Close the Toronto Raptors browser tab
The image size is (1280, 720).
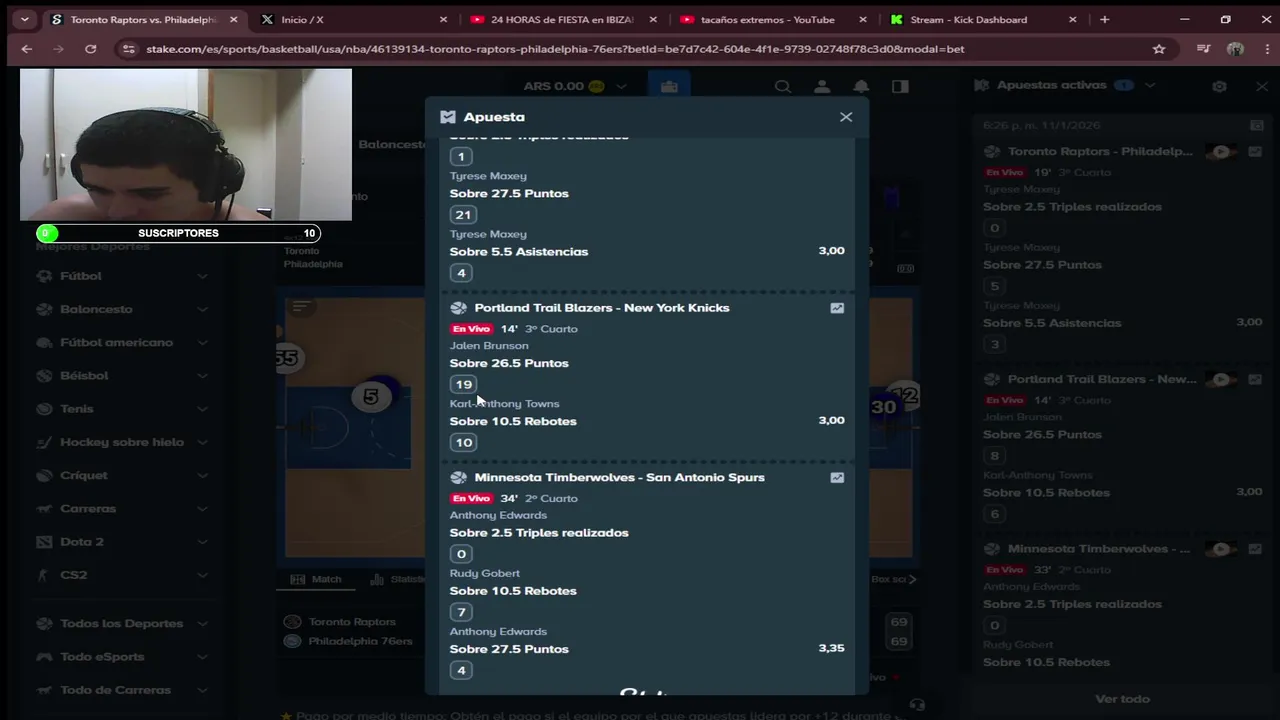pyautogui.click(x=233, y=19)
